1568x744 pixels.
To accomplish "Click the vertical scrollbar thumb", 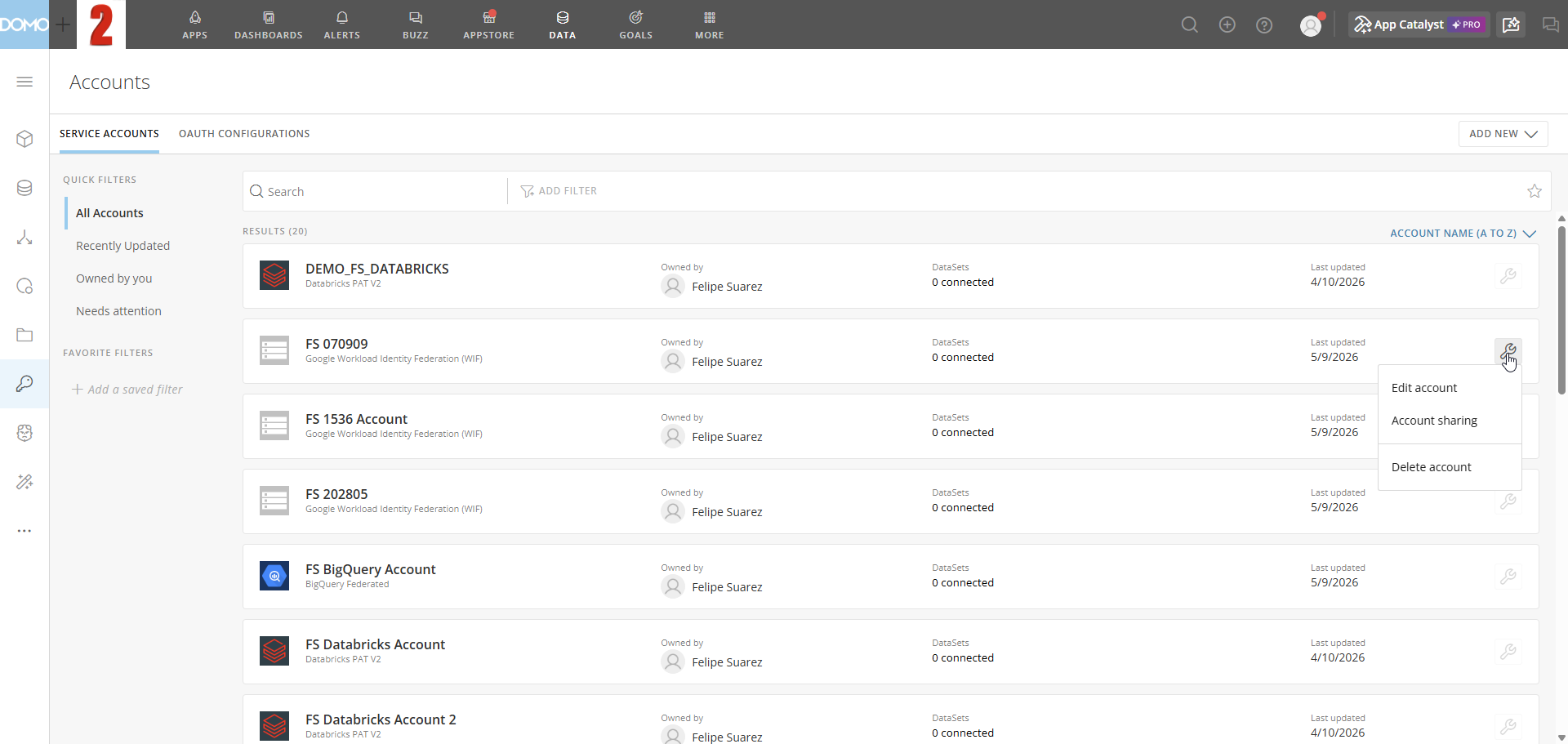I will tap(1561, 310).
